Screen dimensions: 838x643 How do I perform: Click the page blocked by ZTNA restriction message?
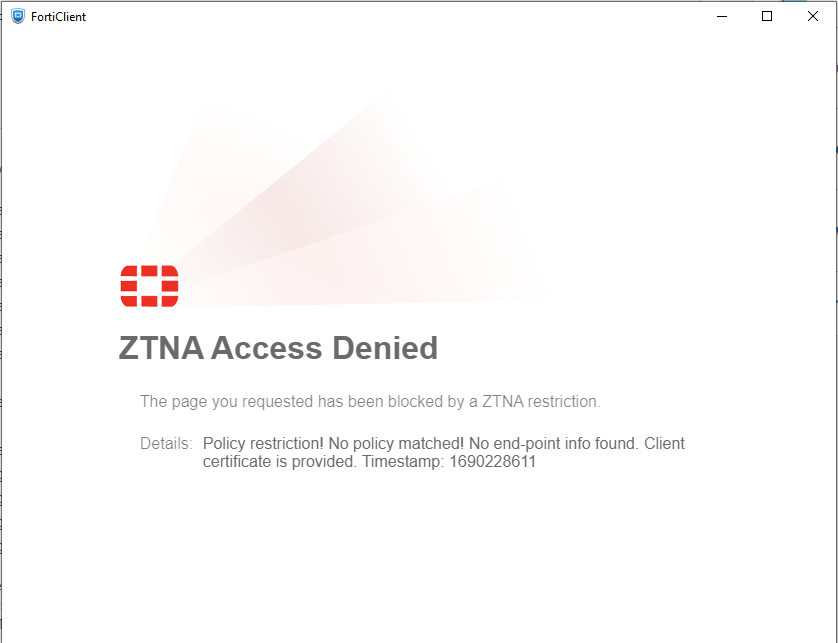370,401
